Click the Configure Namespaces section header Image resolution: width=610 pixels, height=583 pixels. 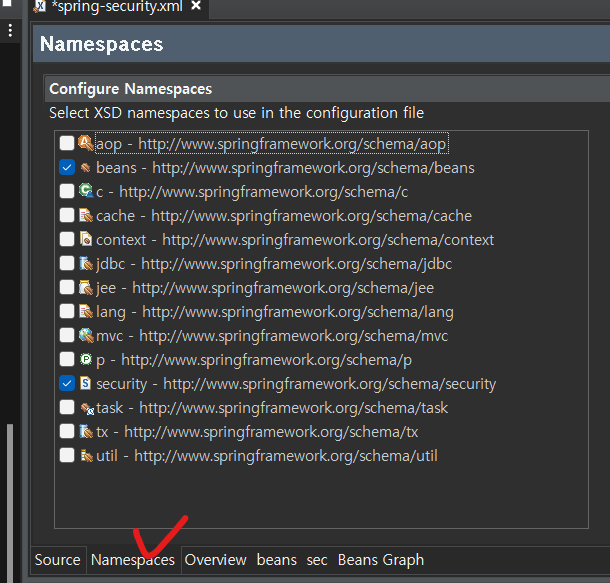point(327,89)
